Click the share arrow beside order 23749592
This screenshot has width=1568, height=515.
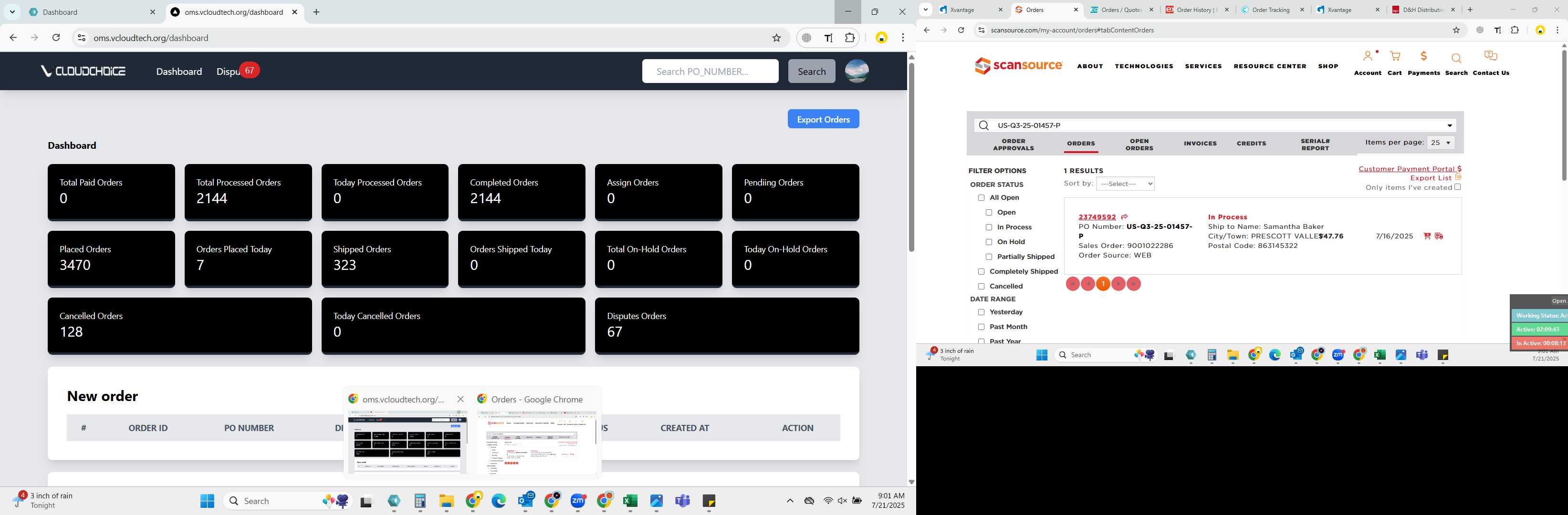(x=1124, y=217)
